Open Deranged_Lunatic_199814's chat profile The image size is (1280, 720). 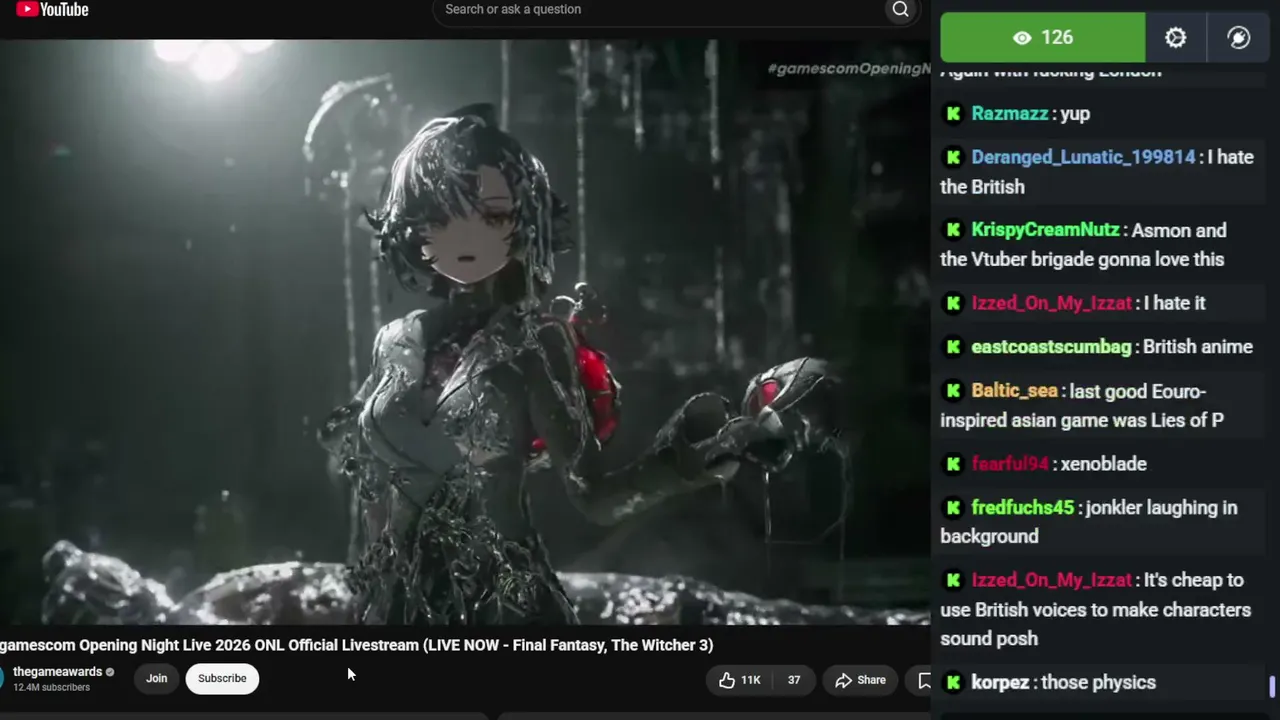point(1083,157)
